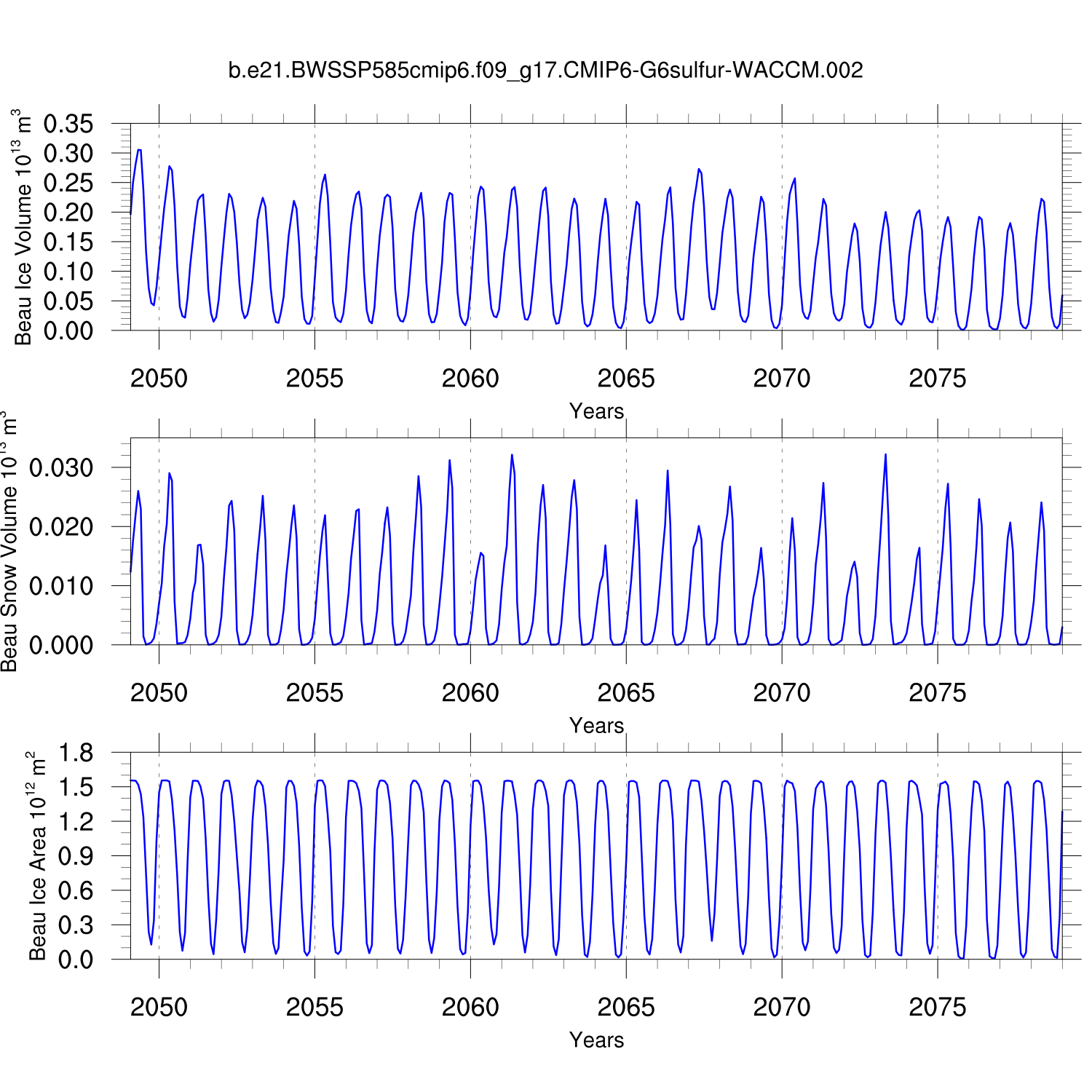Select 2055 tick label on ice area plot
Screen dimensions: 1092x1092
point(314,1008)
